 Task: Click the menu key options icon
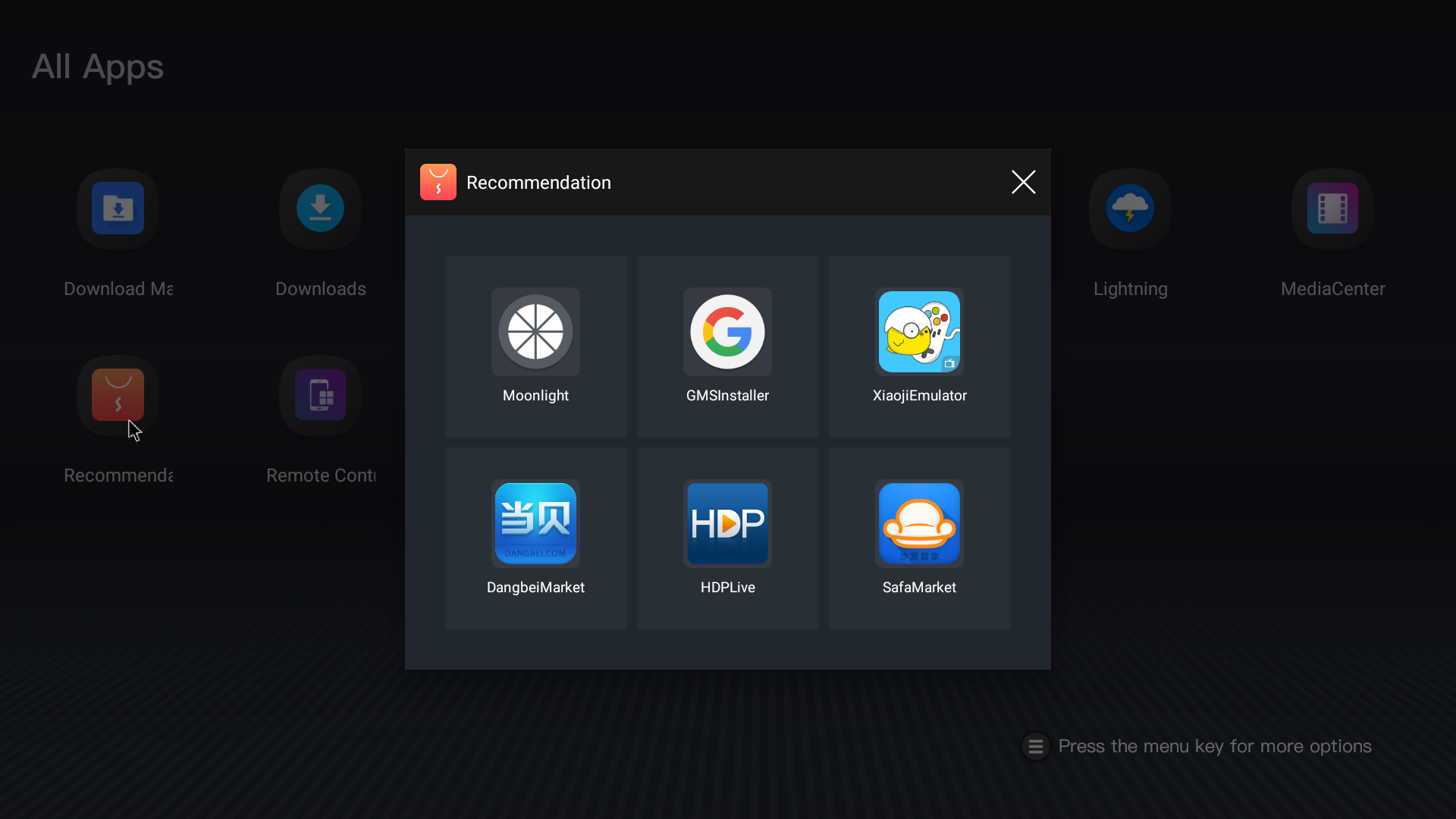pyautogui.click(x=1035, y=746)
